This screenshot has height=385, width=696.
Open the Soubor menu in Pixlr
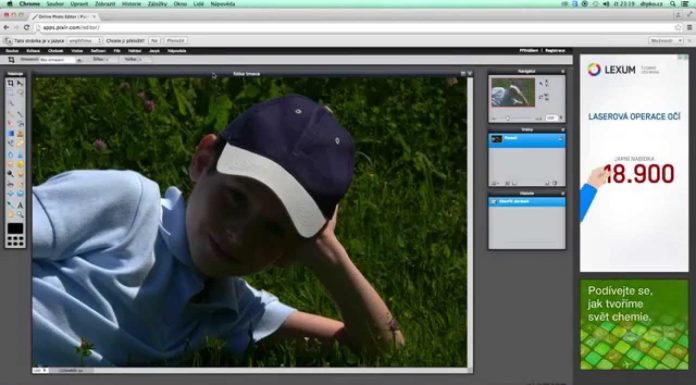(12, 51)
